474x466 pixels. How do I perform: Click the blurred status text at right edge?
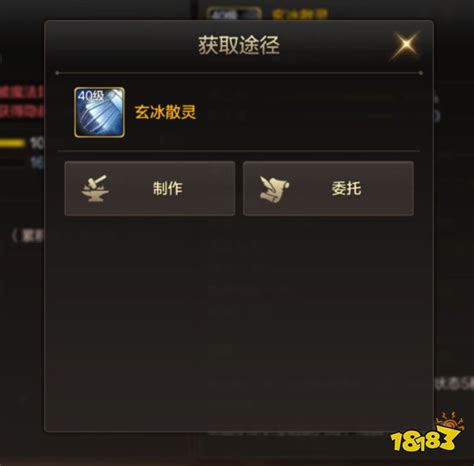coord(454,384)
